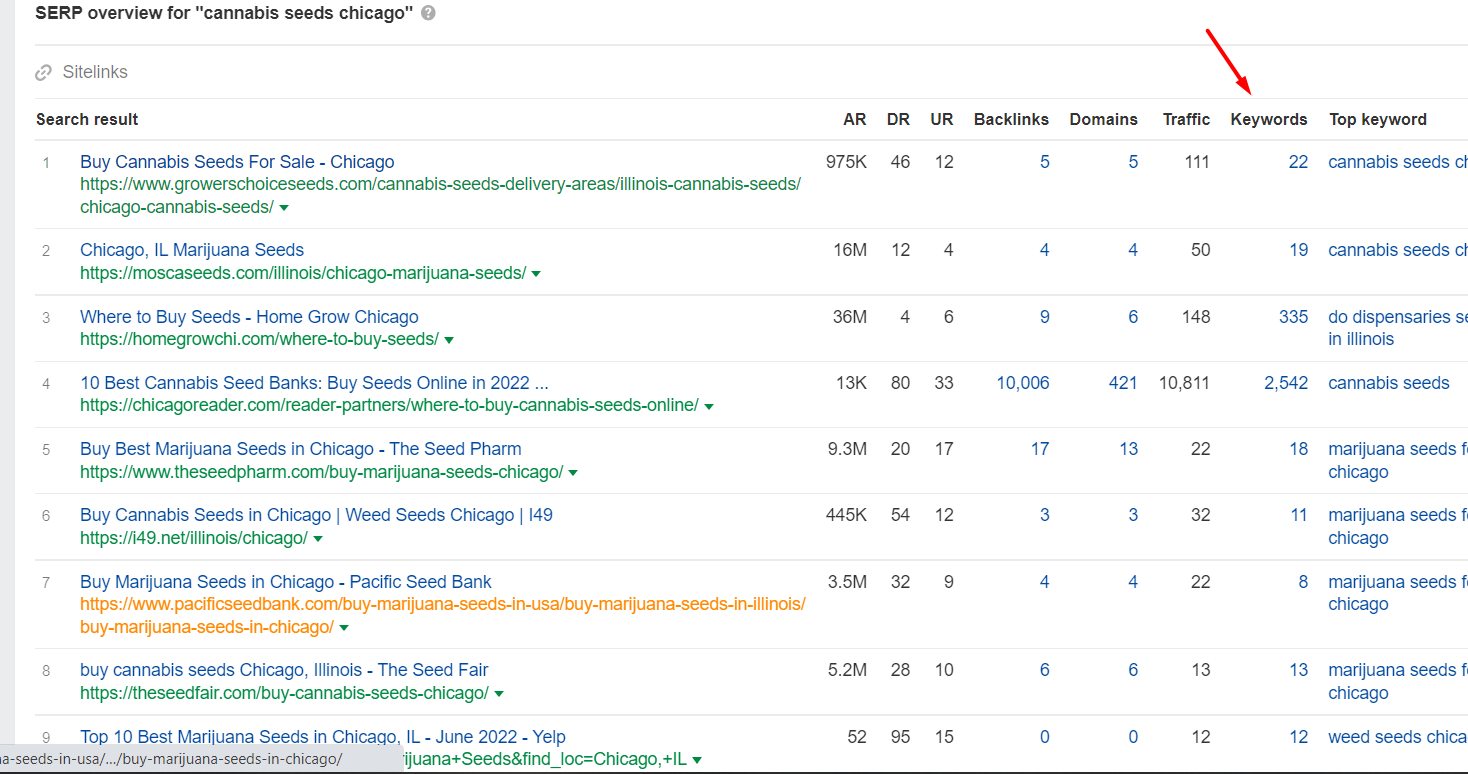Image resolution: width=1468 pixels, height=774 pixels.
Task: Open '10 Best Cannabis Seed Banks' result title
Action: [x=314, y=383]
